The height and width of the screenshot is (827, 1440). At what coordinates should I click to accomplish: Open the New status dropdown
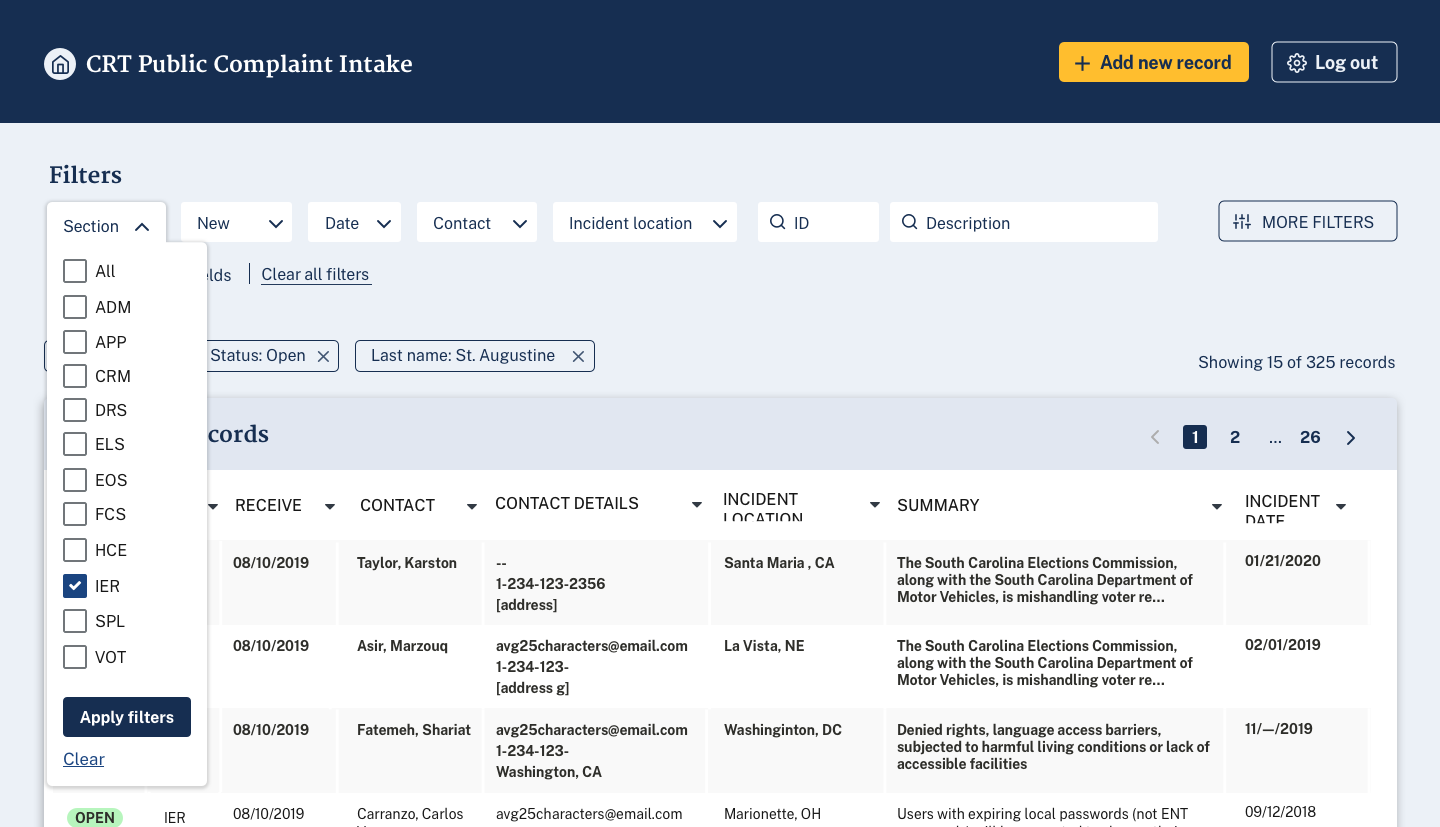236,222
